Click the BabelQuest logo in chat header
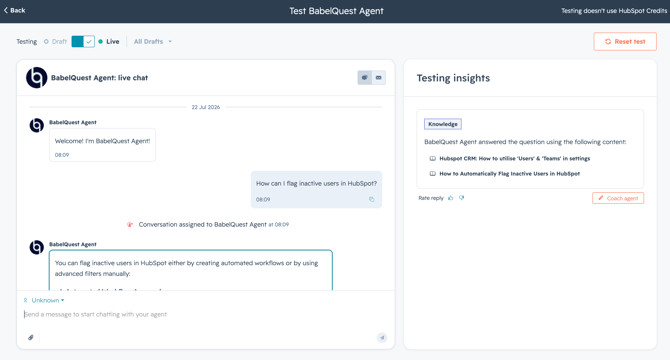 coord(37,78)
